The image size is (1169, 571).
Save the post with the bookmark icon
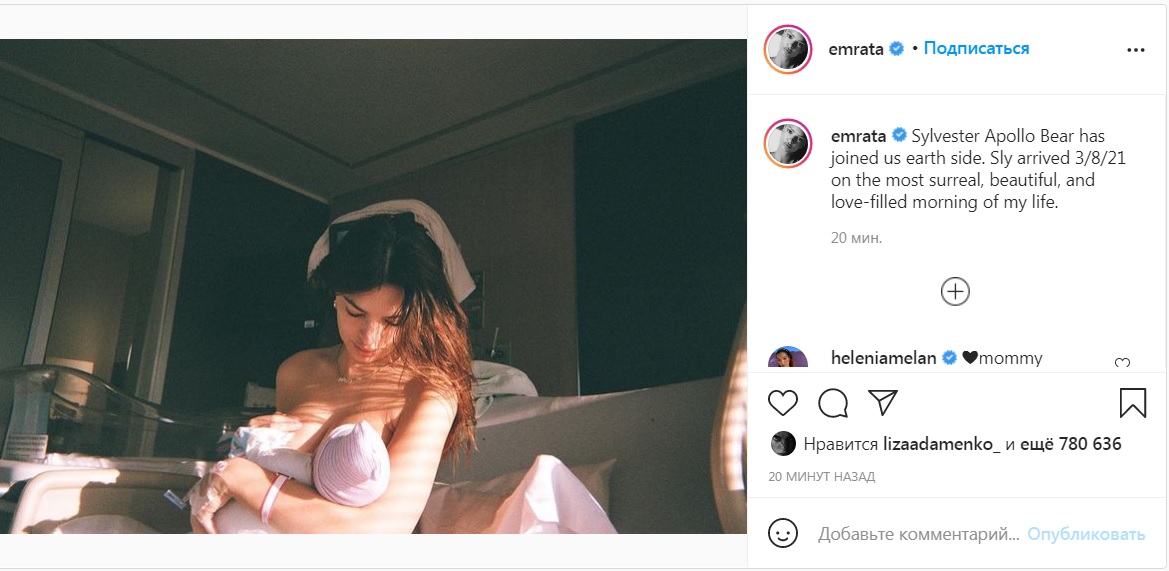tap(1132, 403)
